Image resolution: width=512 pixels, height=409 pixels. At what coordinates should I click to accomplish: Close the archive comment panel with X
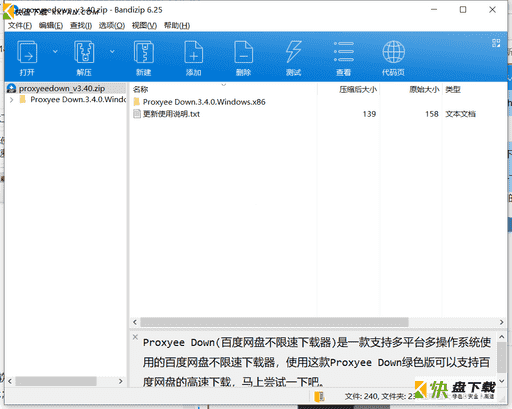coord(135,337)
